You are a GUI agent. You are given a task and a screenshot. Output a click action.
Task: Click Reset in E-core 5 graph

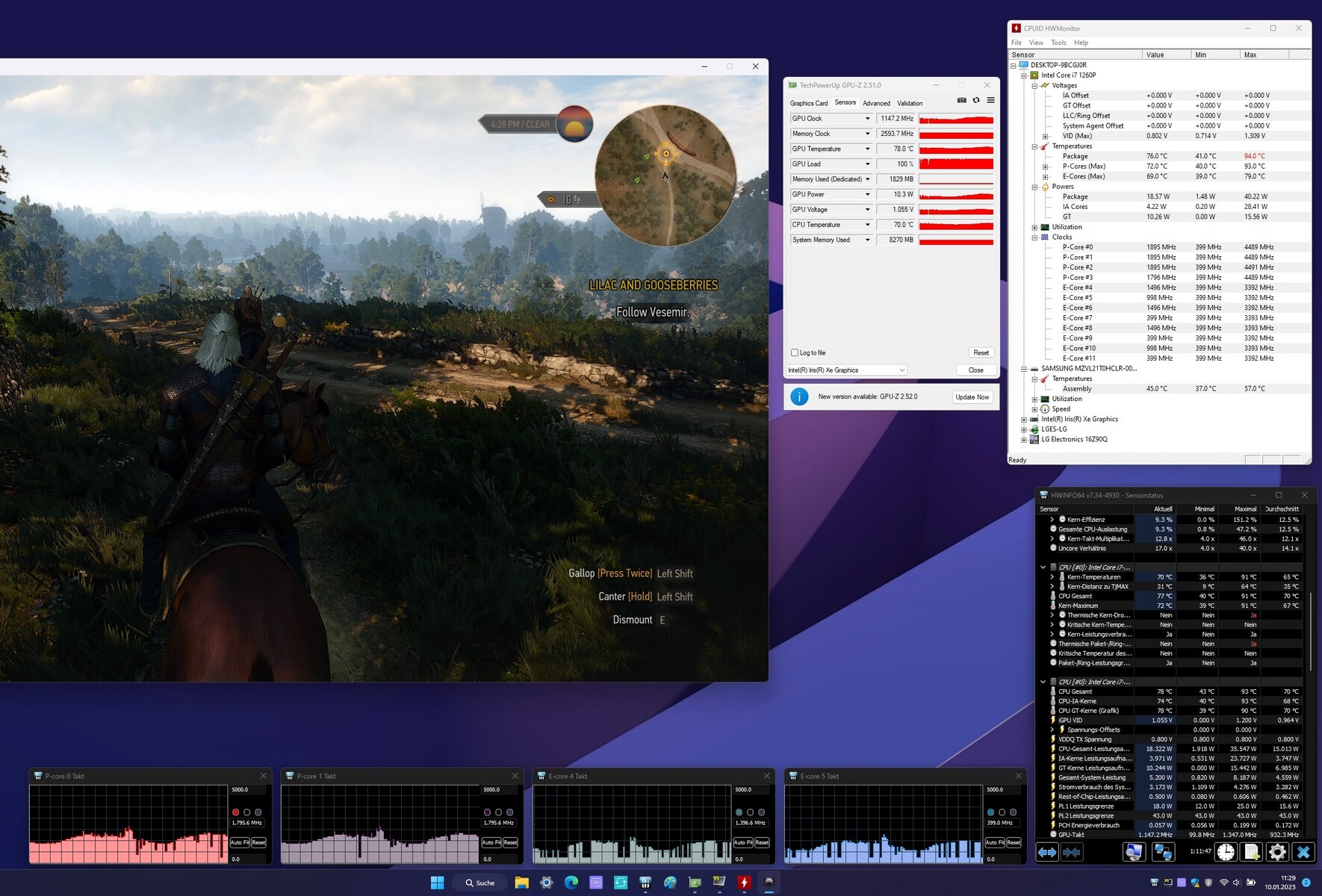1014,842
